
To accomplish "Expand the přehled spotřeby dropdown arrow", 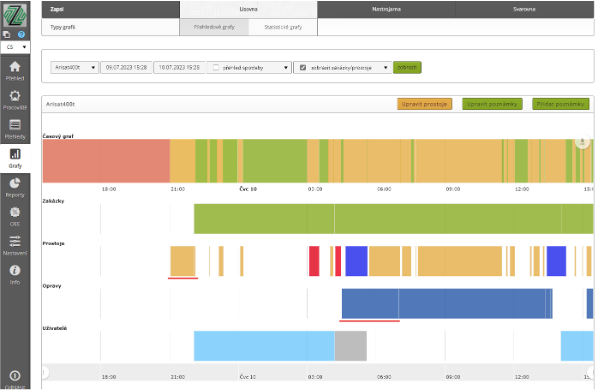I will click(x=286, y=68).
